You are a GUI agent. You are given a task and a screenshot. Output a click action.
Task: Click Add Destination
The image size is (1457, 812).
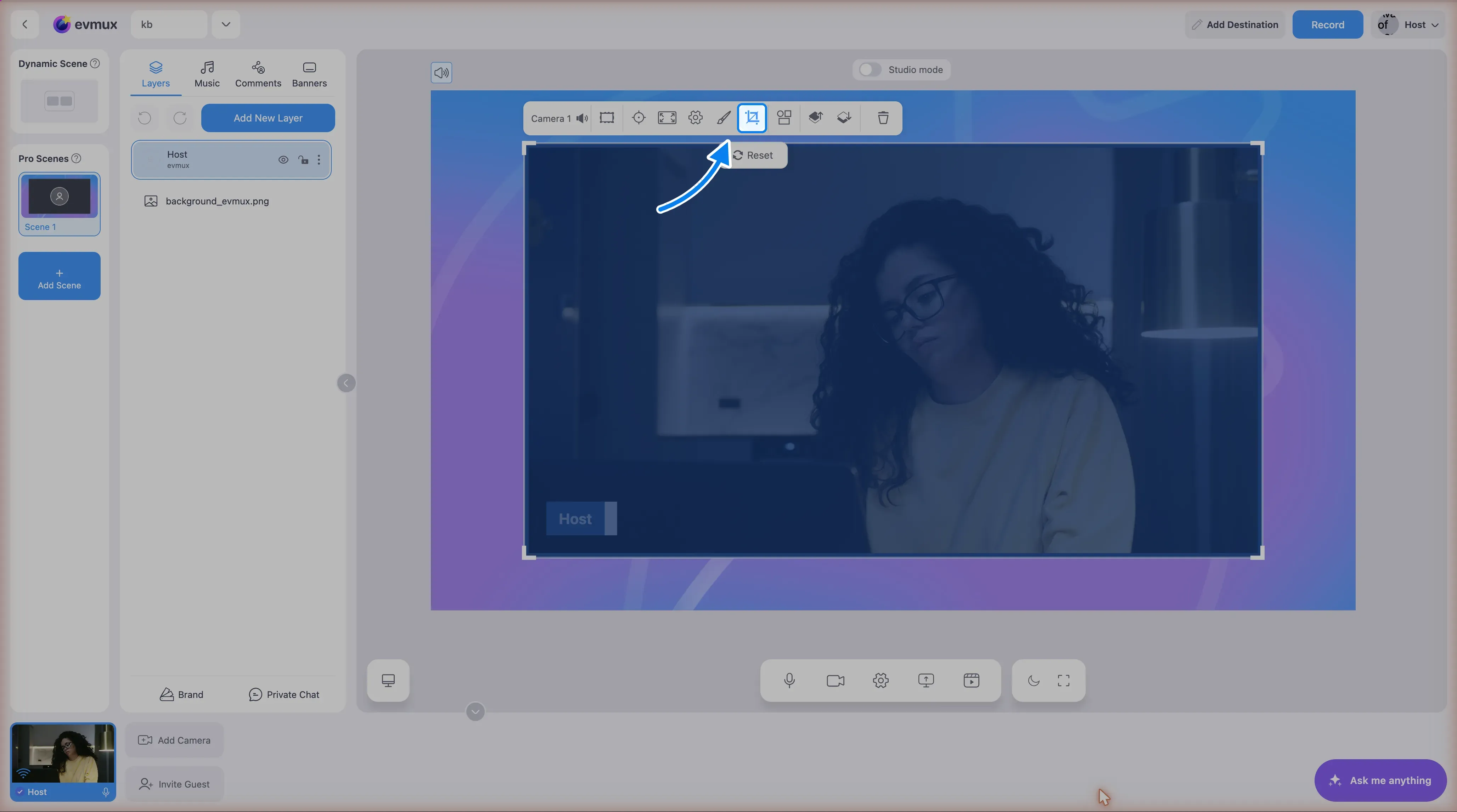pyautogui.click(x=1235, y=24)
